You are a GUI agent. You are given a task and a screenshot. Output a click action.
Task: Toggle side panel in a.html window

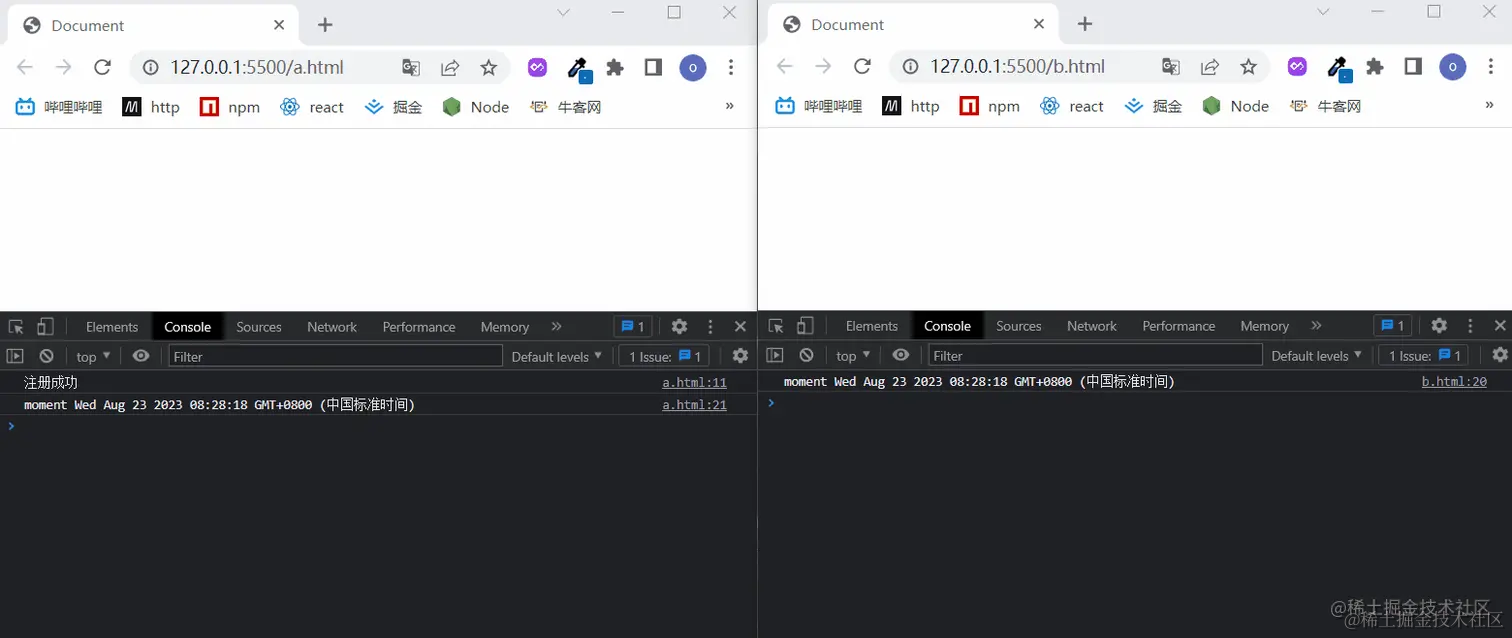click(653, 67)
